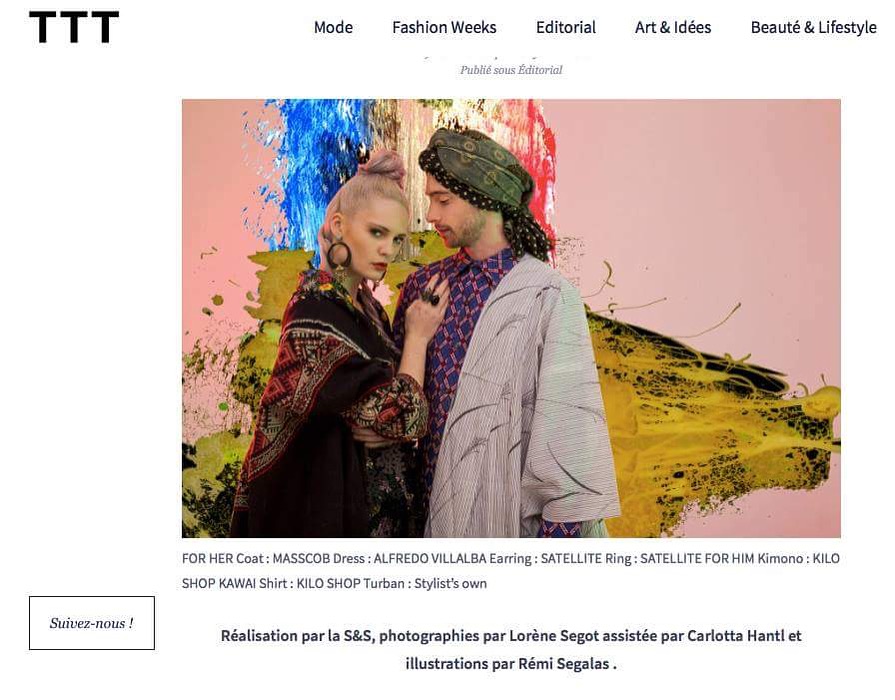Viewport: 895px width, 700px height.
Task: Navigate to Beauté & Lifestyle
Action: 813,27
